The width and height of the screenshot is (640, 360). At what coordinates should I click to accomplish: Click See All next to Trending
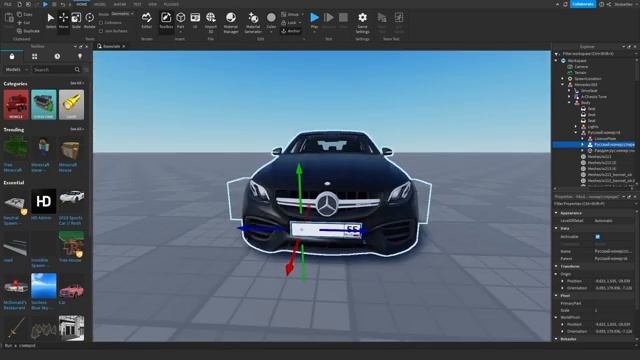tap(76, 129)
